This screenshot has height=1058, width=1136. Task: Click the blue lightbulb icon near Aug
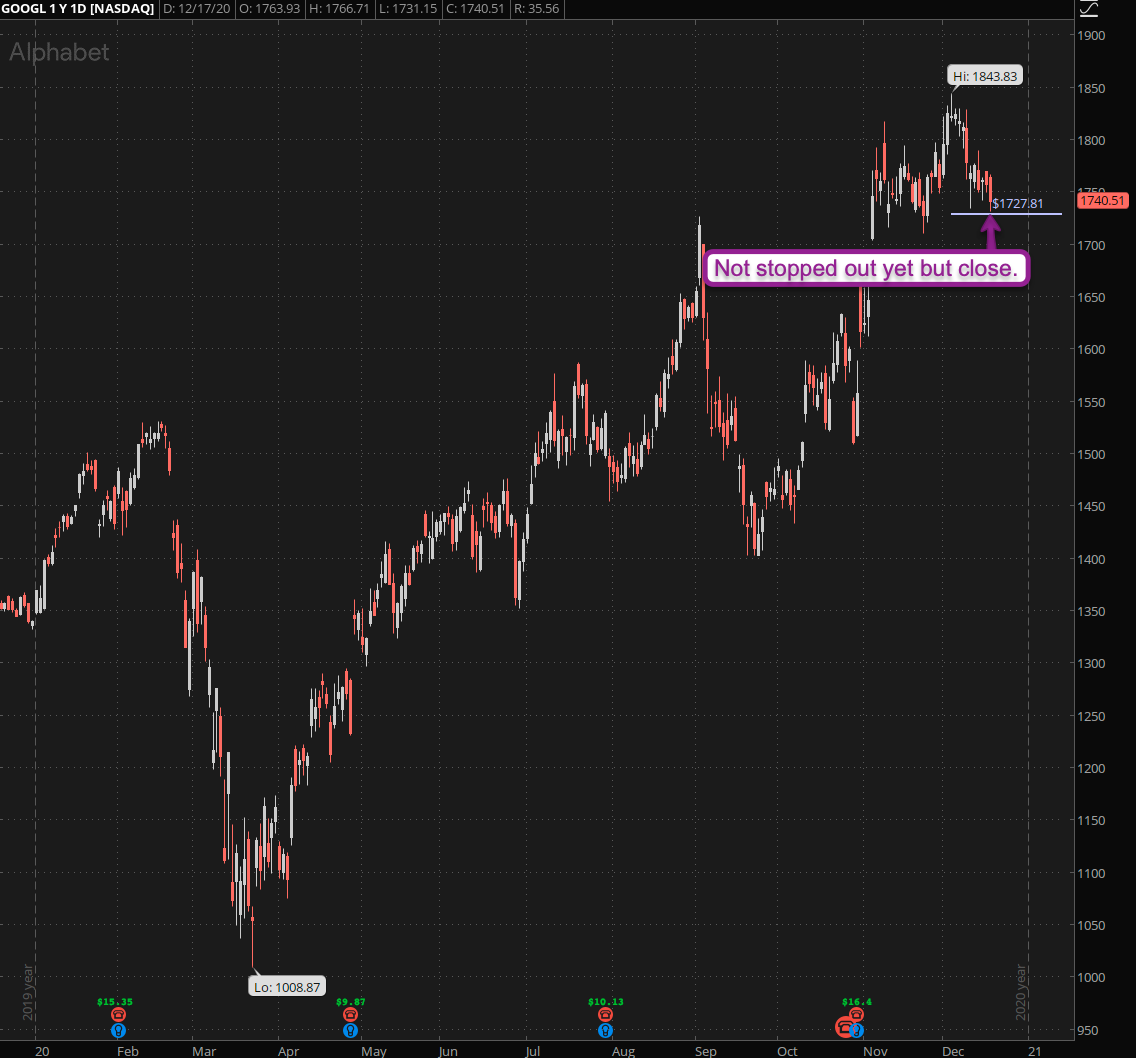[605, 1030]
